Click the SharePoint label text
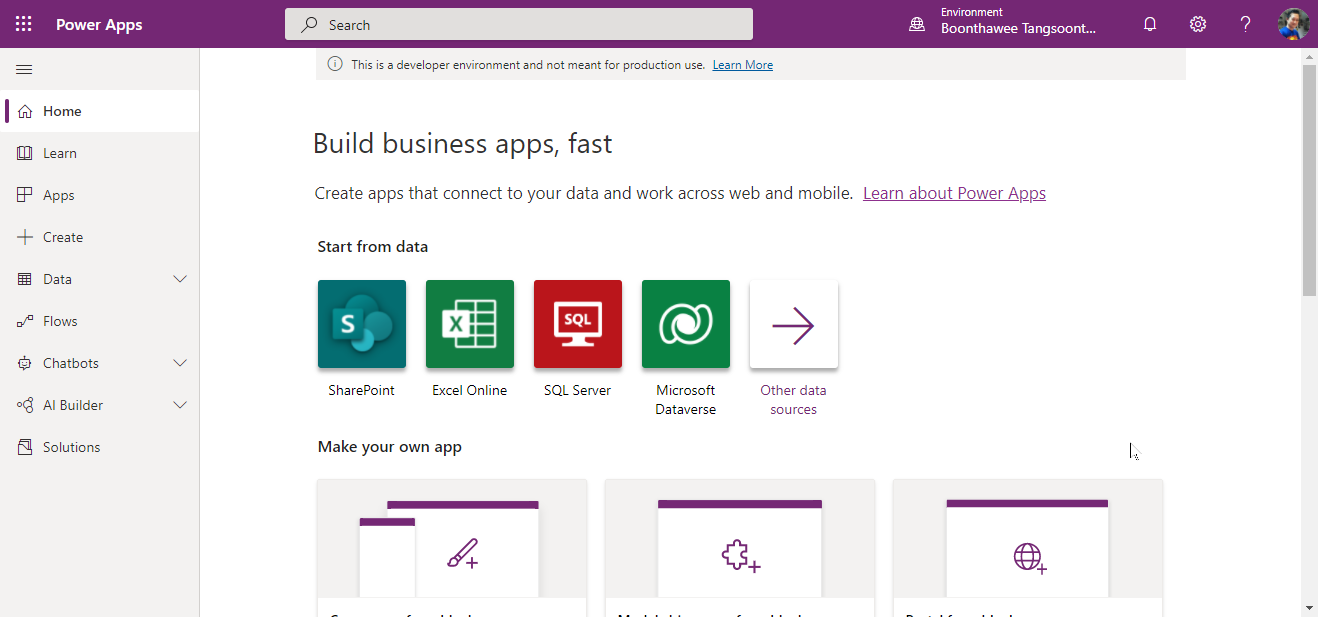This screenshot has width=1318, height=617. pos(362,390)
